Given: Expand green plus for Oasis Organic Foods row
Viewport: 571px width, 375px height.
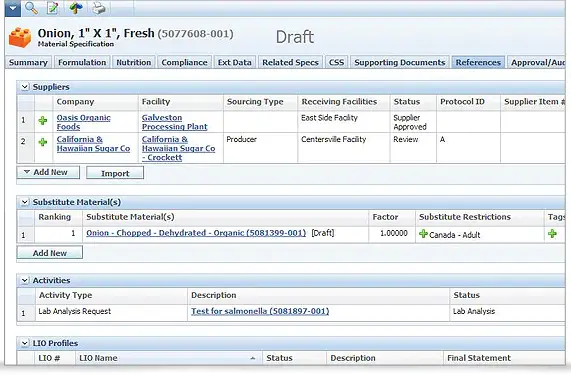Looking at the screenshot, I should click(x=43, y=121).
